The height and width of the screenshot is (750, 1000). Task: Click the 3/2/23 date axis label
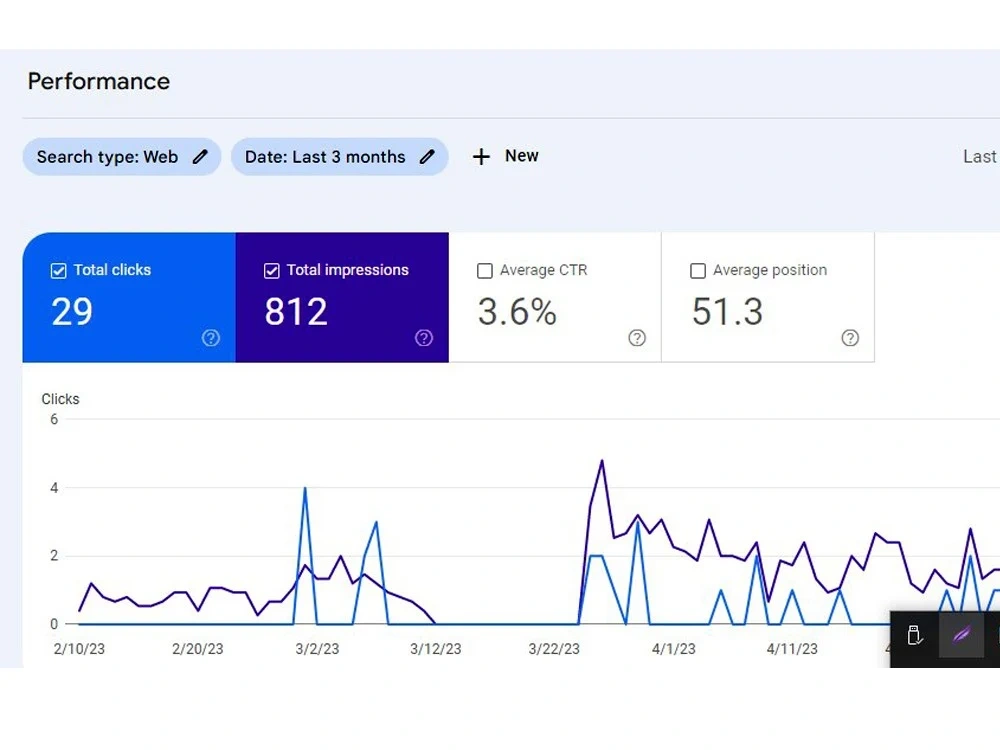pos(317,649)
